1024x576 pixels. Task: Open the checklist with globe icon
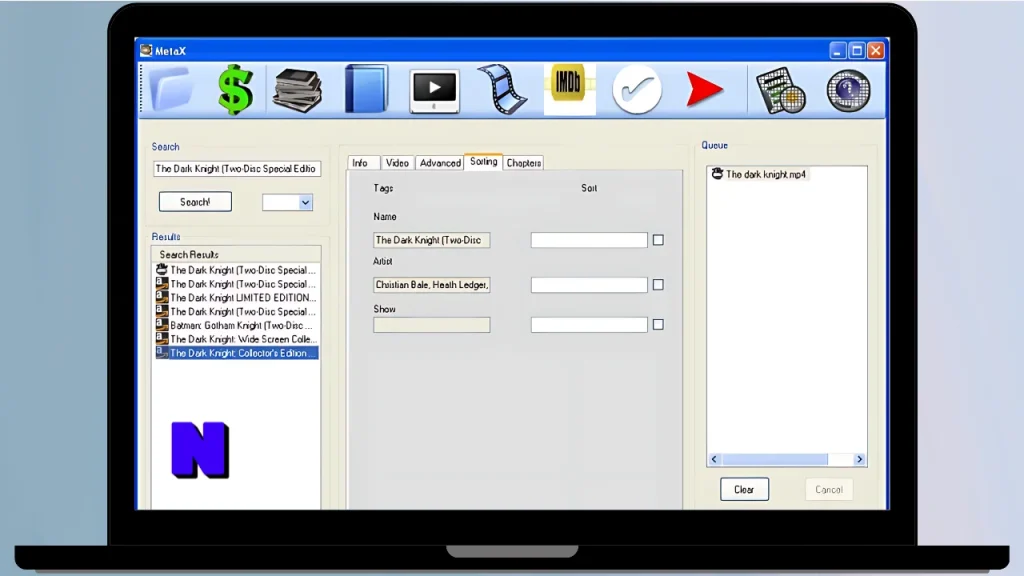pyautogui.click(x=780, y=90)
